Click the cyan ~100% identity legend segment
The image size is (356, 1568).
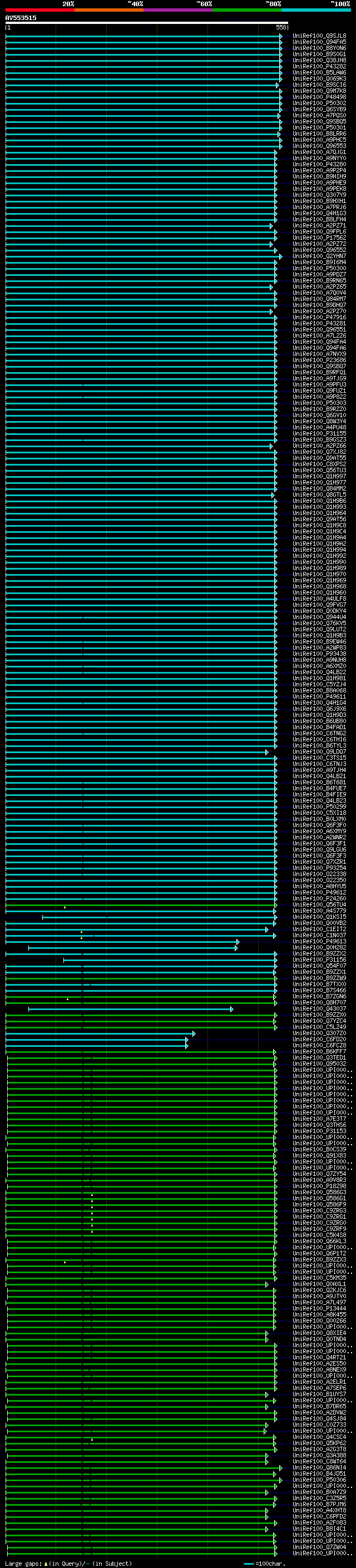pyautogui.click(x=316, y=10)
